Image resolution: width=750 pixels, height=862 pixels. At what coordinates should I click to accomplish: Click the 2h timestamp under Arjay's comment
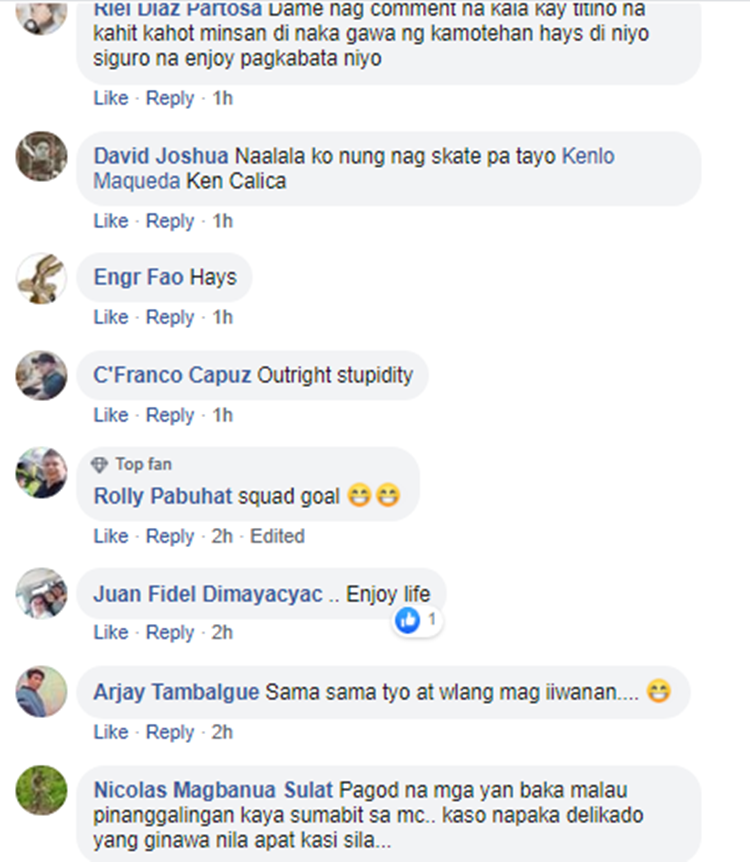click(222, 732)
